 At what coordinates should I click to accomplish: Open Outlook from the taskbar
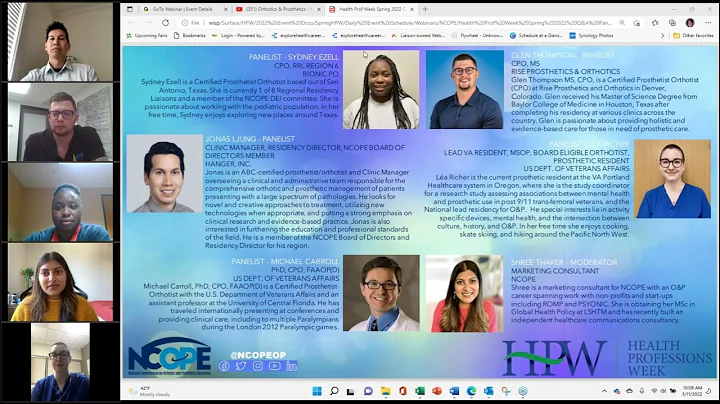click(488, 391)
